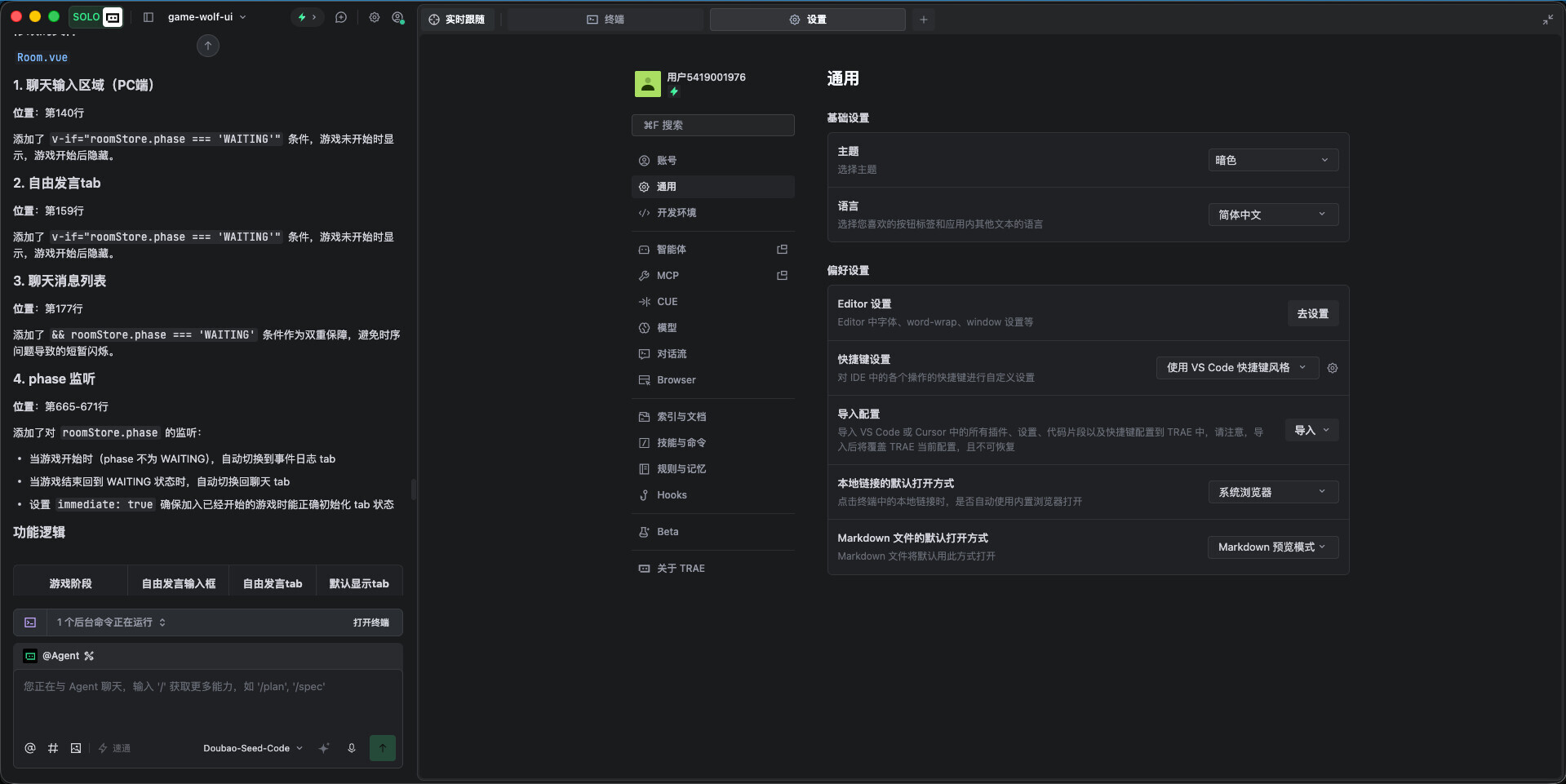The image size is (1566, 784).
Task: Click the 游戏阶段 table header
Action: [70, 584]
